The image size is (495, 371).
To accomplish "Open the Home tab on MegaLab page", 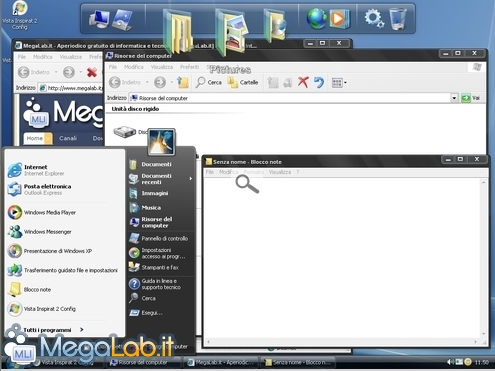I will pyautogui.click(x=38, y=138).
